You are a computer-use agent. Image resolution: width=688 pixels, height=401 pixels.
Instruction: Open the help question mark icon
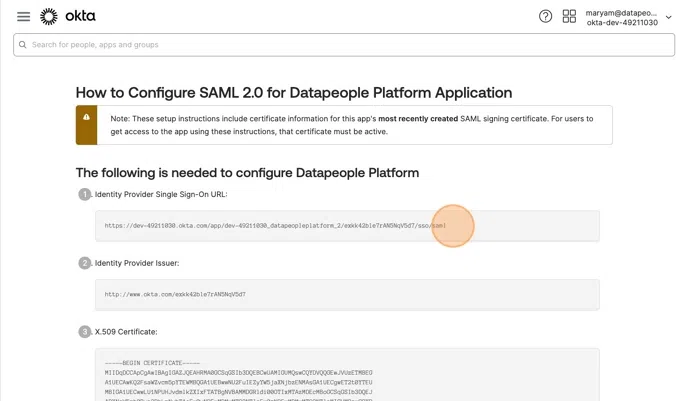(545, 17)
